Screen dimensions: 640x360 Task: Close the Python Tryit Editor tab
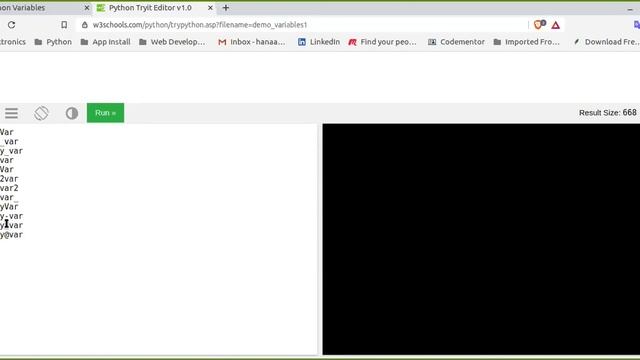[210, 8]
